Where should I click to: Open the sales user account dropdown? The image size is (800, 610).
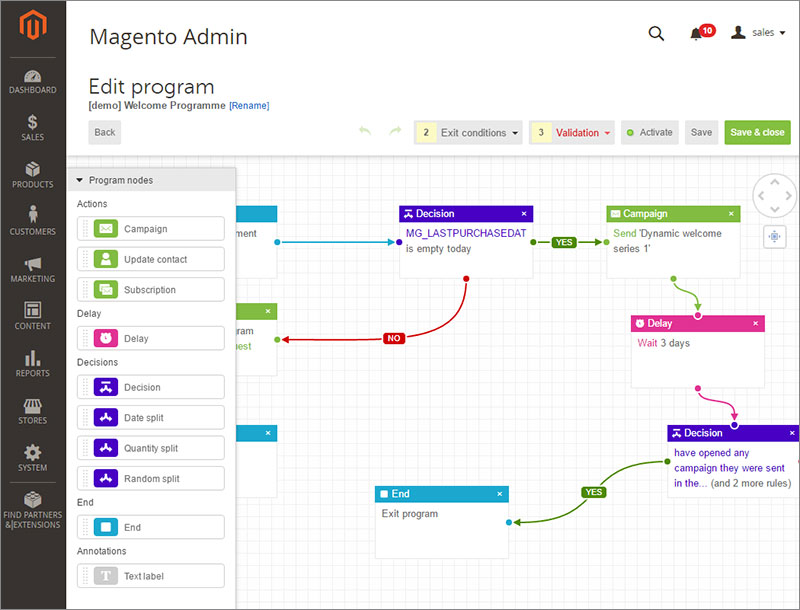758,33
